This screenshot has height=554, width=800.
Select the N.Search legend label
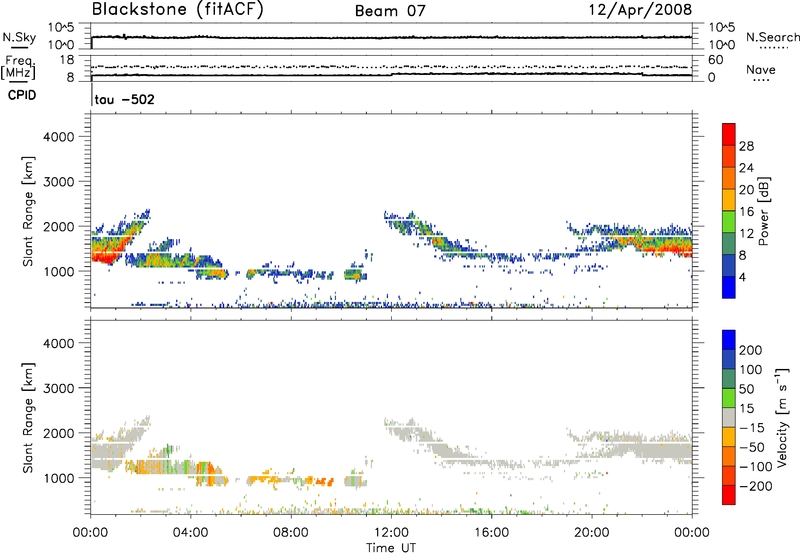[x=773, y=37]
